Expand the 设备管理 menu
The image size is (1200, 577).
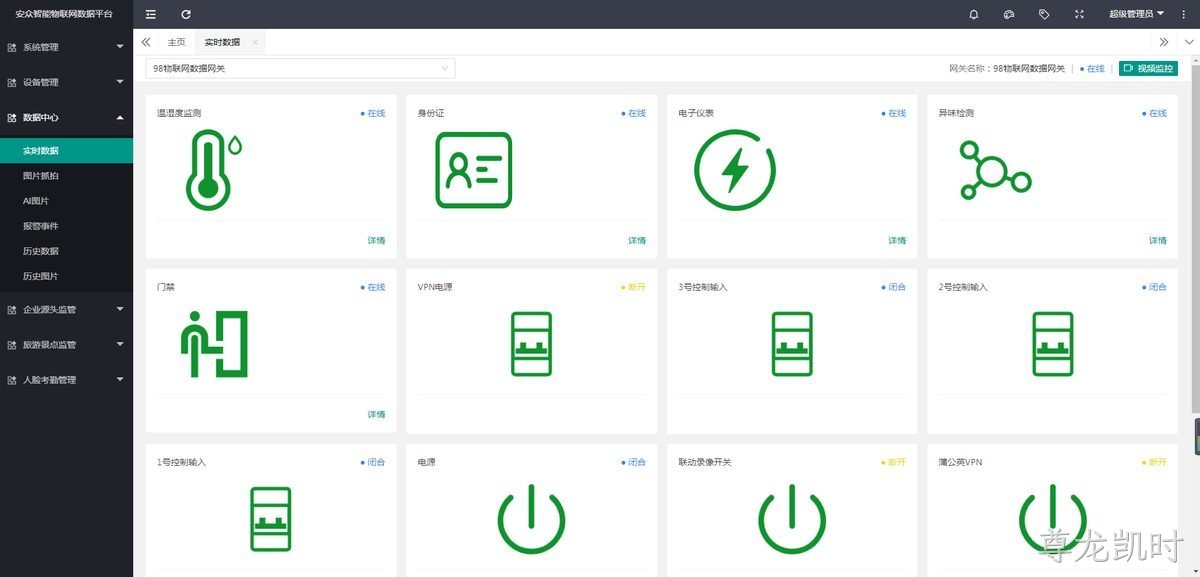[66, 82]
